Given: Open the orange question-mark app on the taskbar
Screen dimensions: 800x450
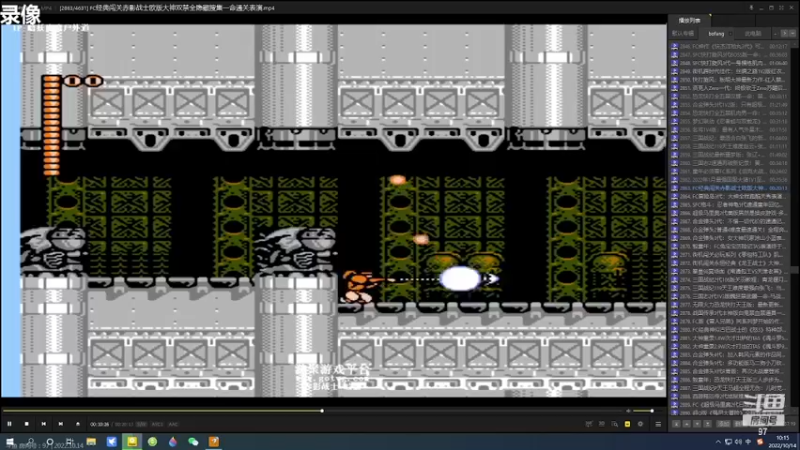Looking at the screenshot, I should [214, 441].
